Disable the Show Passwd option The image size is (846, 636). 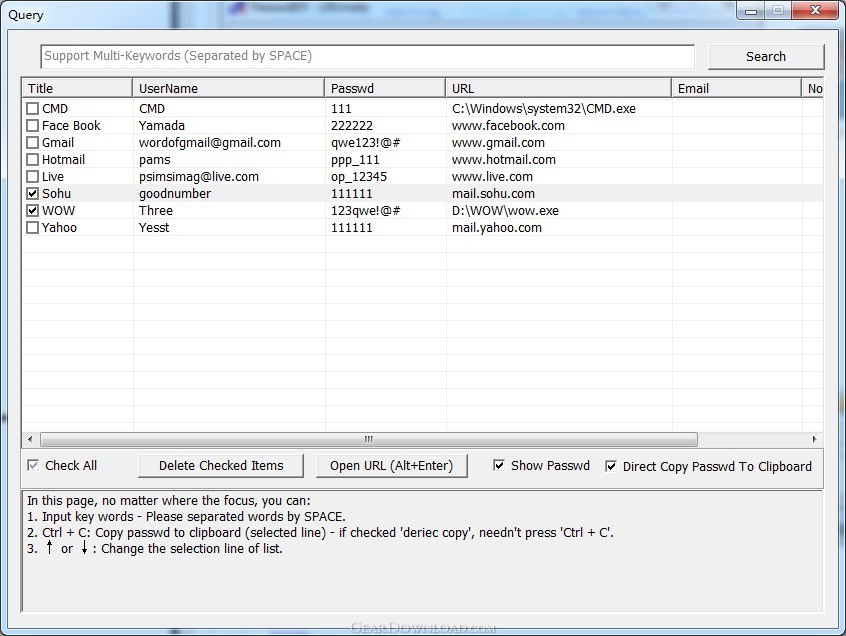[x=499, y=465]
